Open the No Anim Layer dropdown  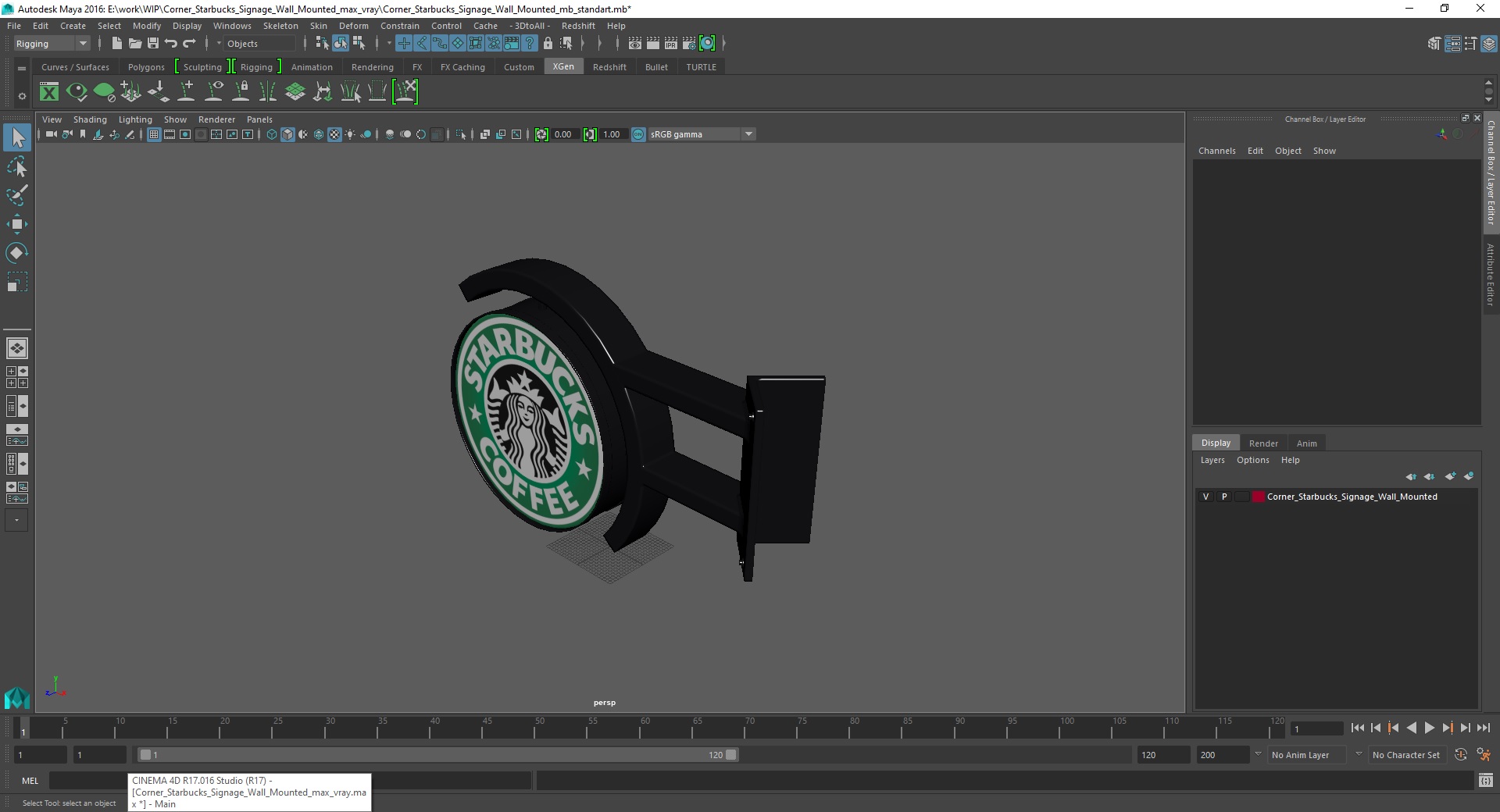[1308, 755]
